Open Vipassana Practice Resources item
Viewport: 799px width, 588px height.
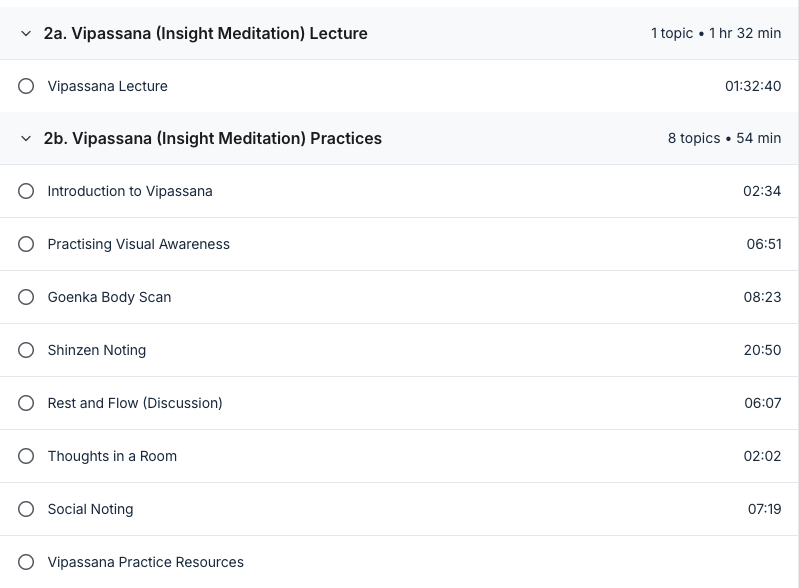click(146, 562)
